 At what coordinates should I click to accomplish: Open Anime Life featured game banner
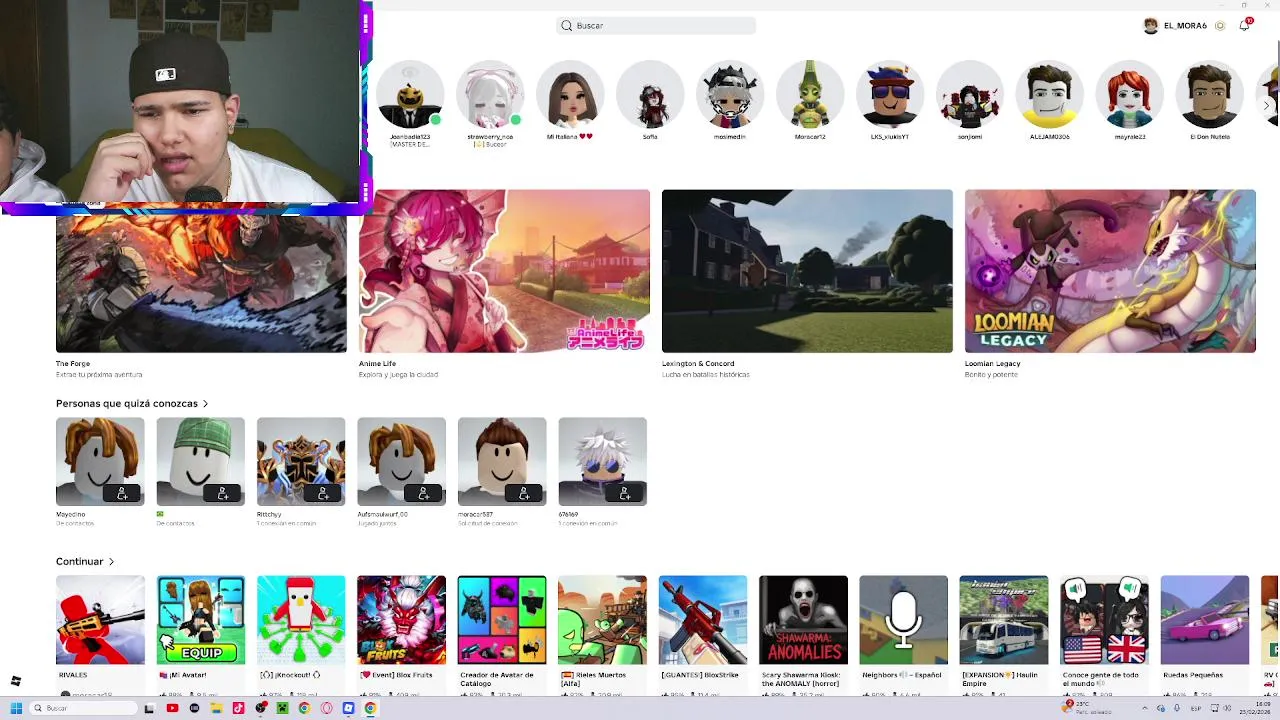pyautogui.click(x=504, y=271)
